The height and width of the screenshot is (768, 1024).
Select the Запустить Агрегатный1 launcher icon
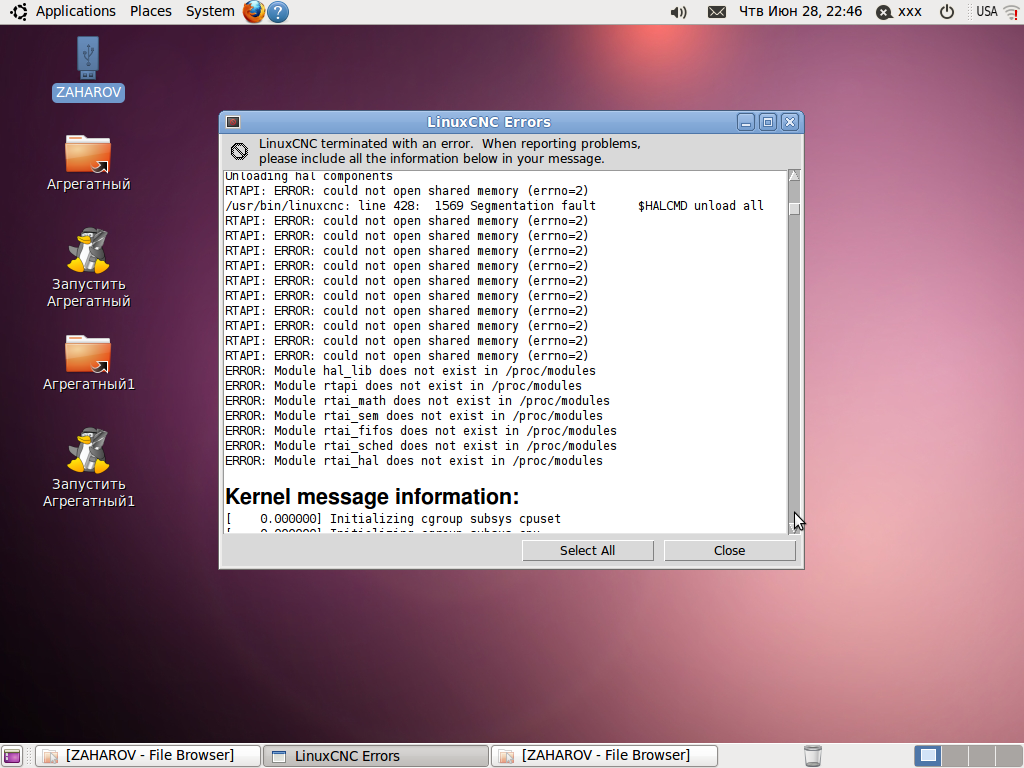88,468
